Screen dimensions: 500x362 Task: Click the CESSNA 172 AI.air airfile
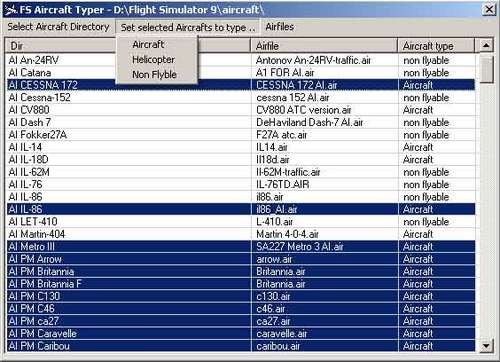pos(297,85)
